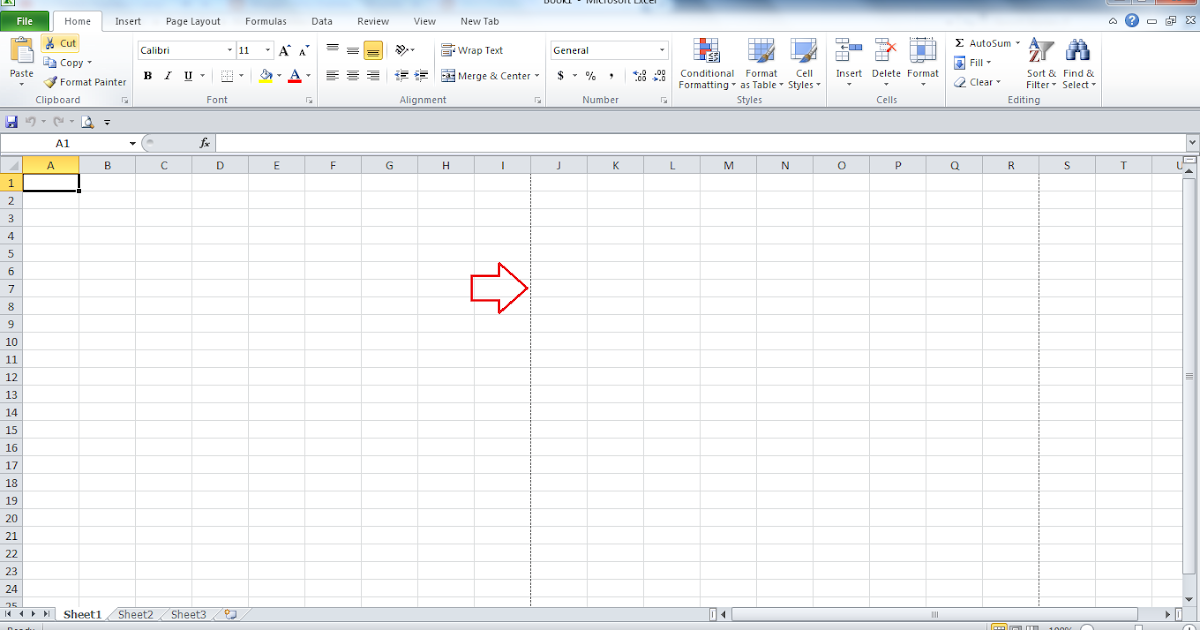Toggle Italic formatting

168,76
